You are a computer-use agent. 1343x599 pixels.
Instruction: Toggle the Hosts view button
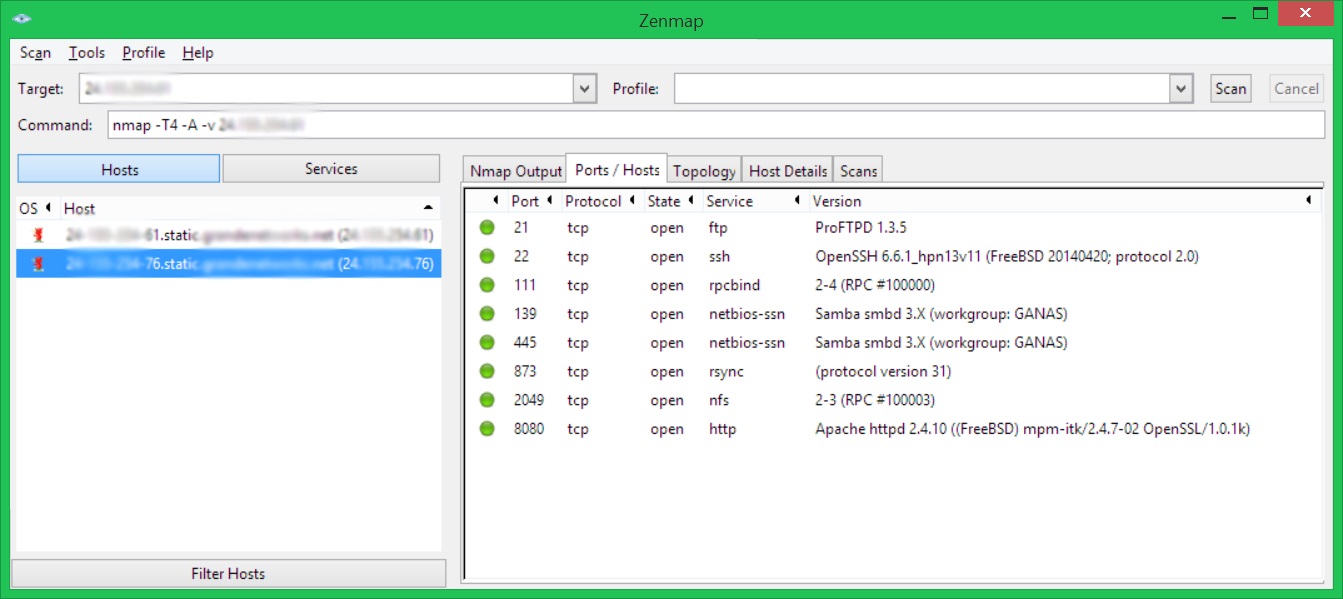pyautogui.click(x=119, y=169)
